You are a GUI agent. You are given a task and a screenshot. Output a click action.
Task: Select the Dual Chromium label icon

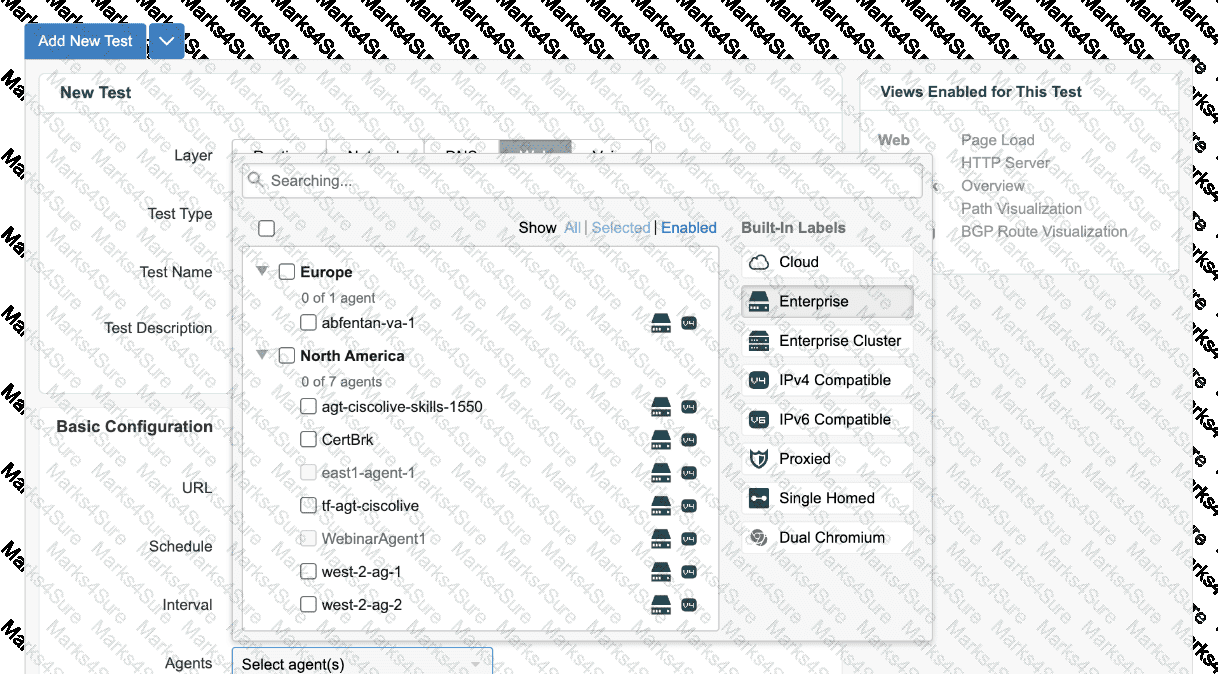click(x=759, y=538)
